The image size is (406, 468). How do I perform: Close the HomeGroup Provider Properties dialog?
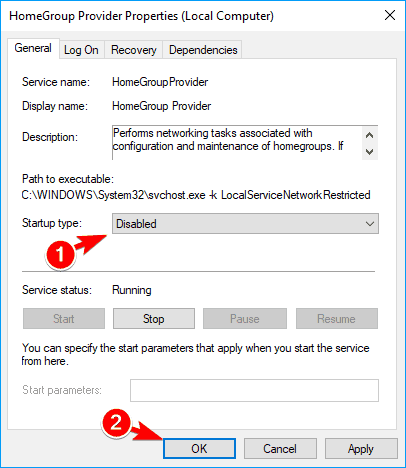(390, 15)
